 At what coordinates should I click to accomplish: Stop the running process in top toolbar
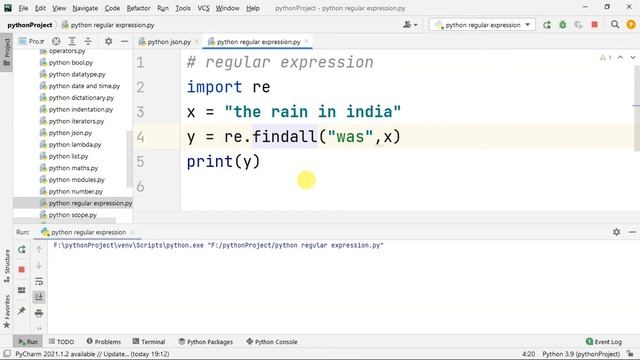[x=595, y=25]
